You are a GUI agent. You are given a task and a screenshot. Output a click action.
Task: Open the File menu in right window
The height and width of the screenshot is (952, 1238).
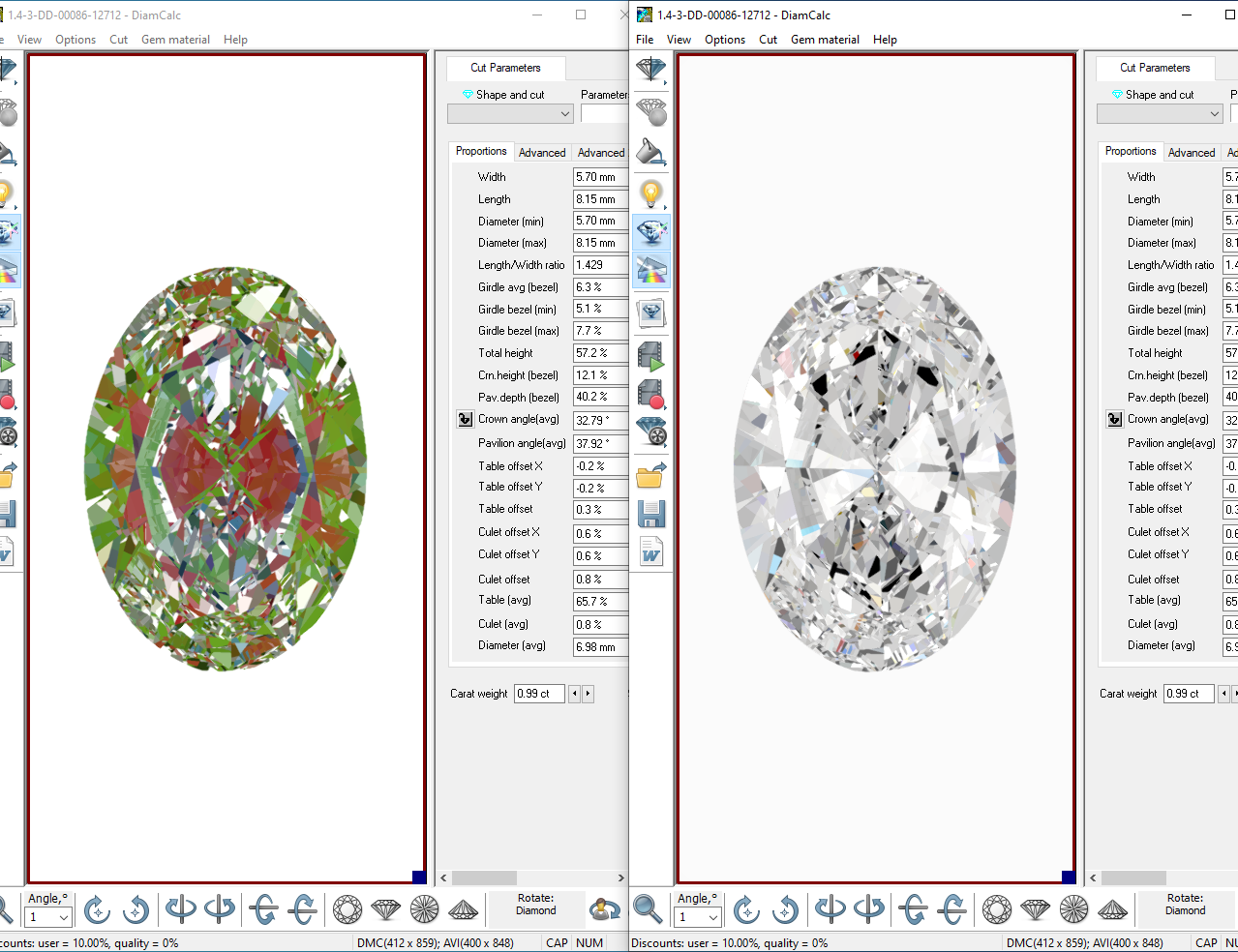(645, 40)
